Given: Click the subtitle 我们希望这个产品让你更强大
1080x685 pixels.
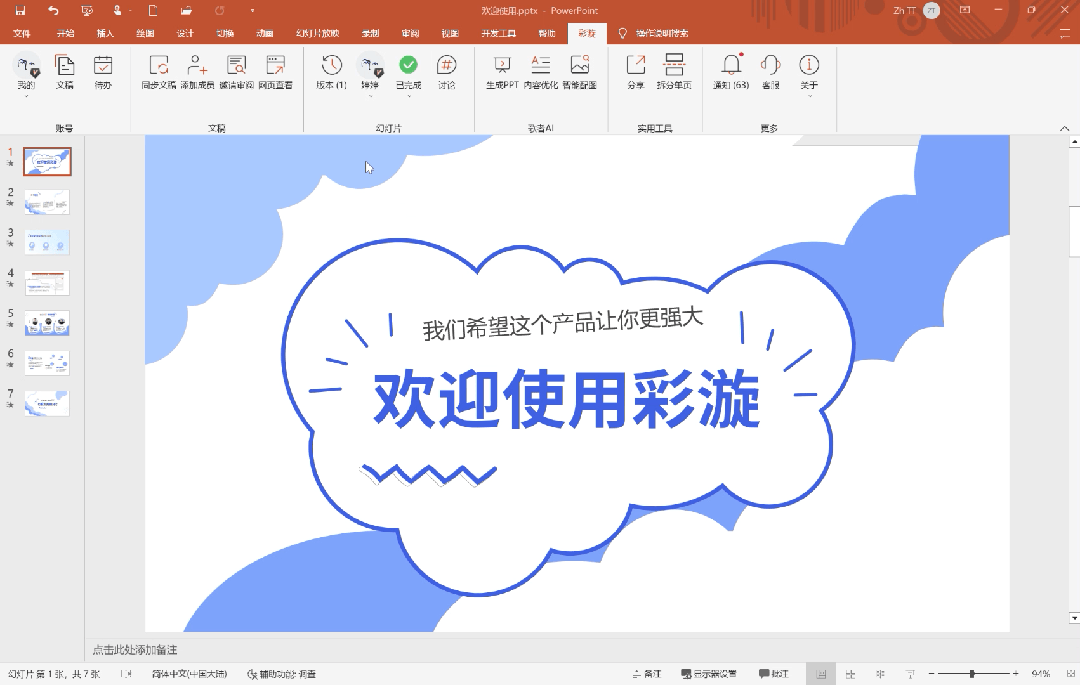Looking at the screenshot, I should coord(562,323).
